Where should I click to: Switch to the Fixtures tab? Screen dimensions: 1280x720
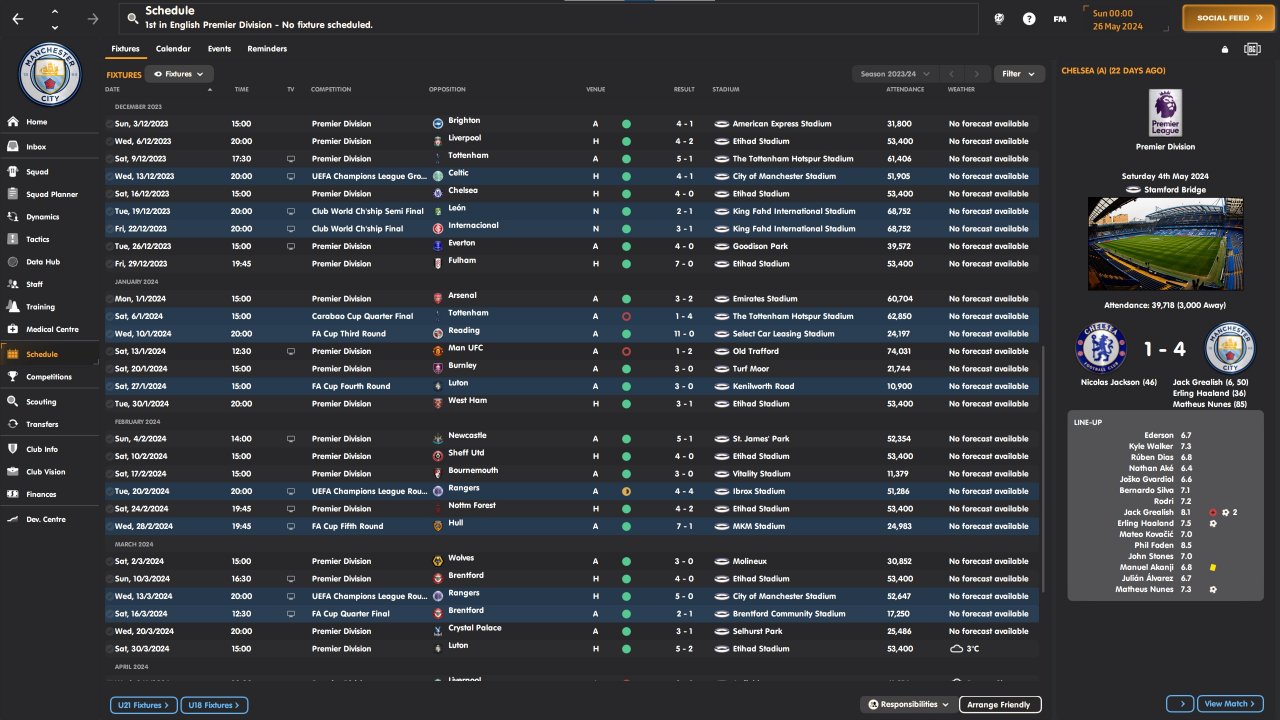(125, 49)
